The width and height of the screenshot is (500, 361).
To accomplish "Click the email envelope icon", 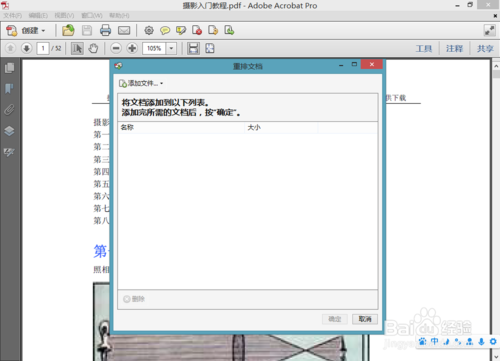I will [x=124, y=31].
